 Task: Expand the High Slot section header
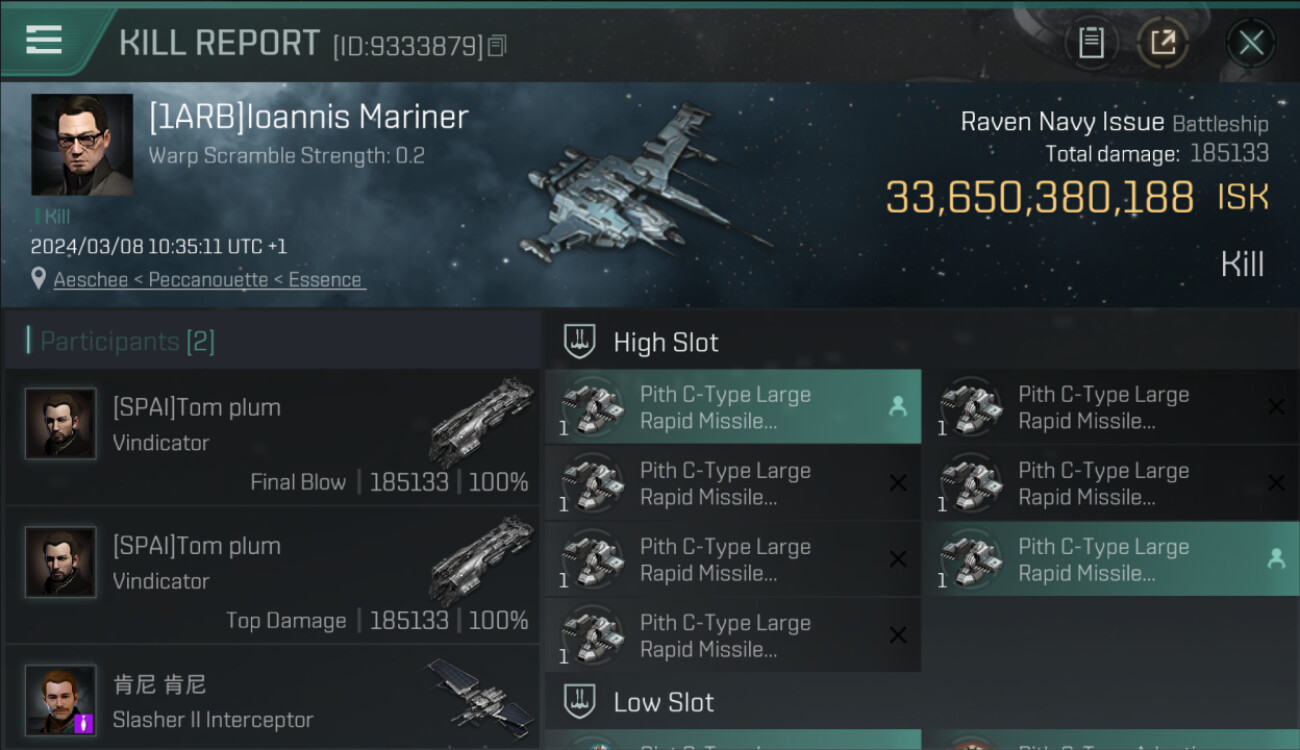666,342
